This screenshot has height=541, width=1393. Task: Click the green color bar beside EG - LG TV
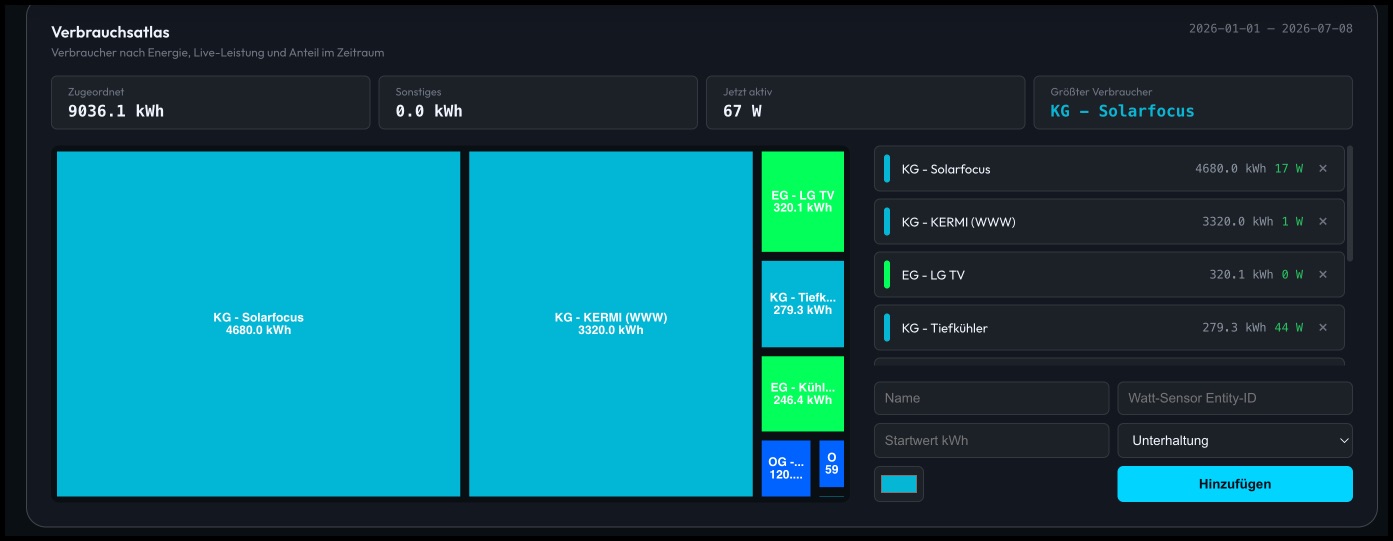(x=887, y=275)
